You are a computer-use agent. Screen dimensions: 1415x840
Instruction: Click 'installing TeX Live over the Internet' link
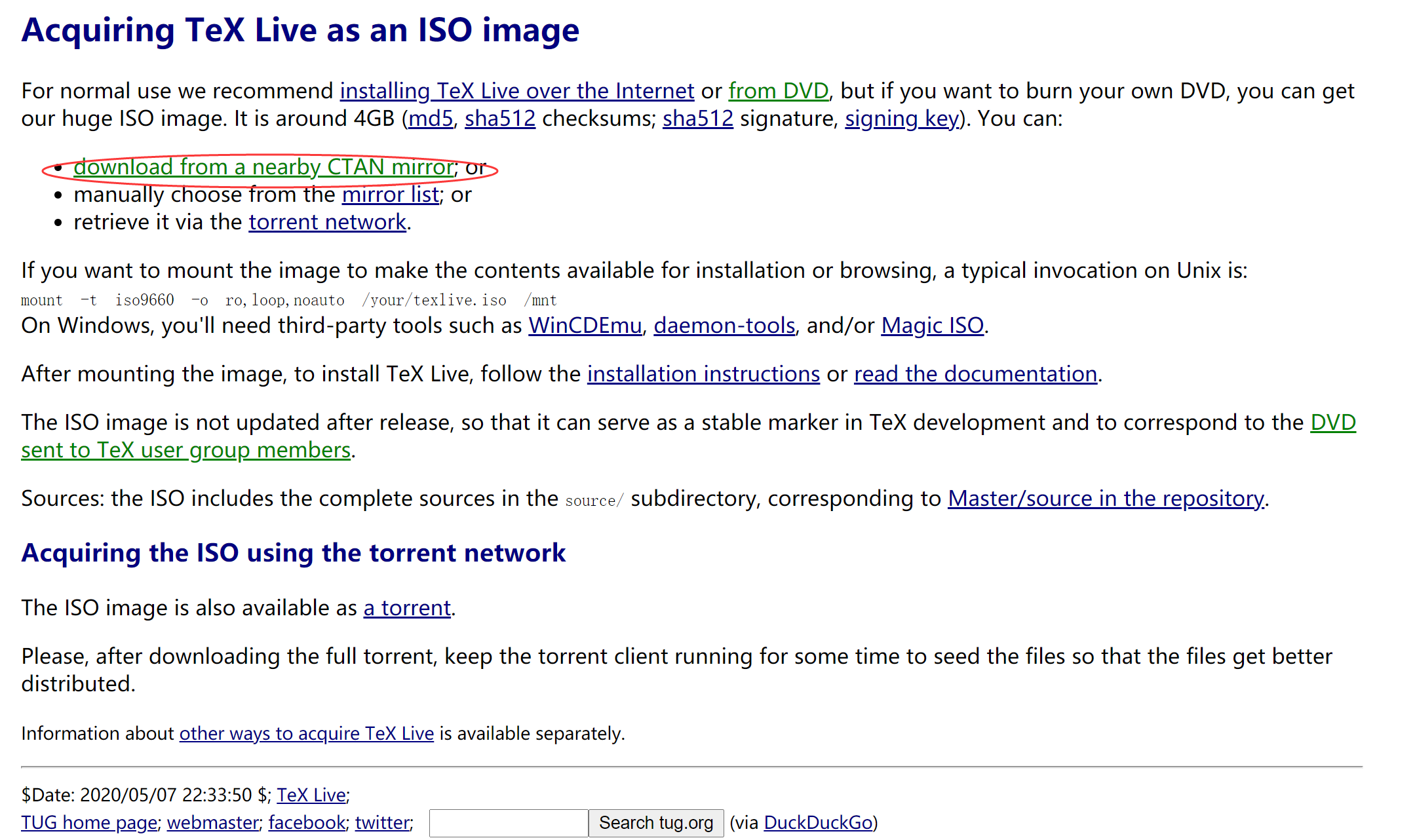point(516,91)
